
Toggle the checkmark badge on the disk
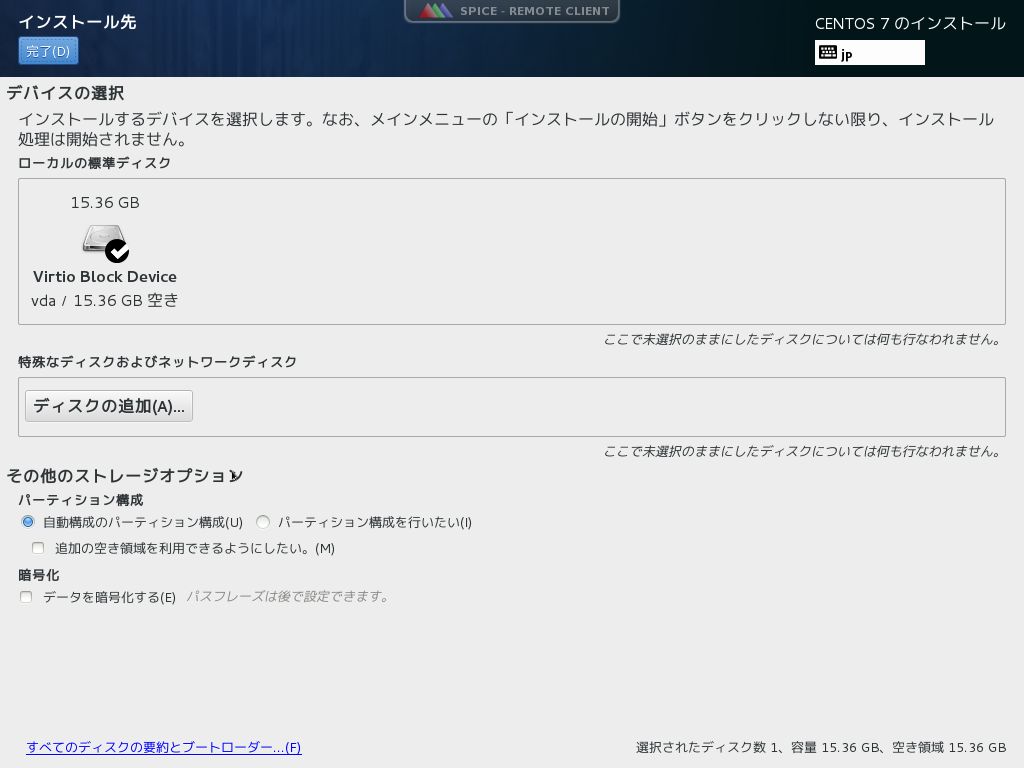[117, 251]
